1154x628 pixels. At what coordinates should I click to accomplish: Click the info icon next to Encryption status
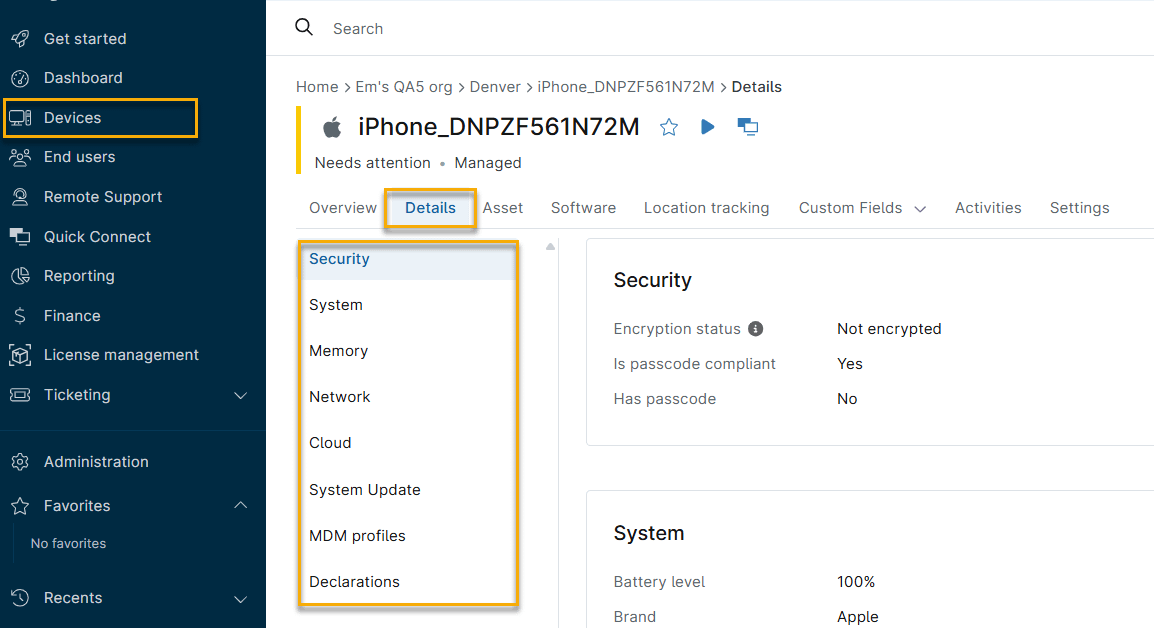[x=756, y=328]
